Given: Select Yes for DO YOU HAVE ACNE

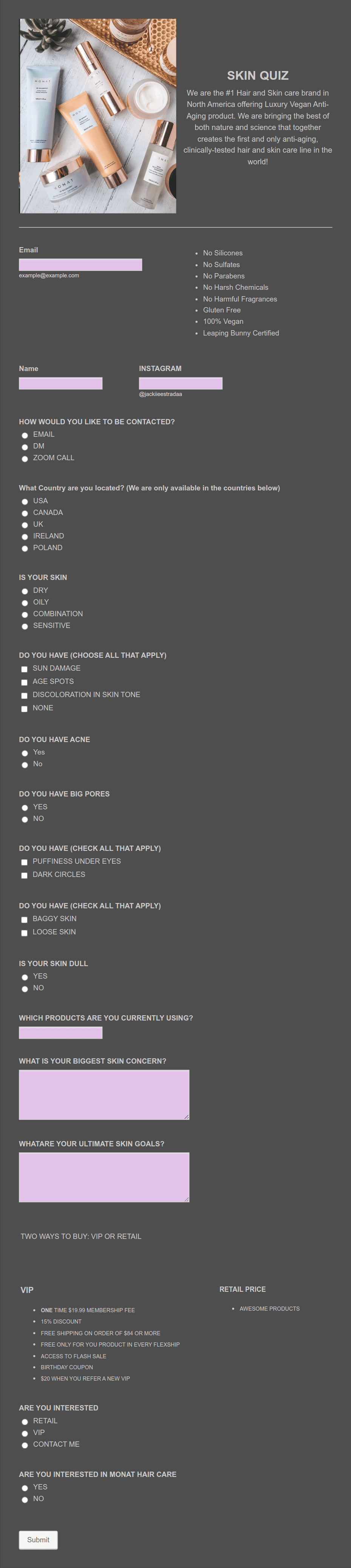Looking at the screenshot, I should point(25,753).
